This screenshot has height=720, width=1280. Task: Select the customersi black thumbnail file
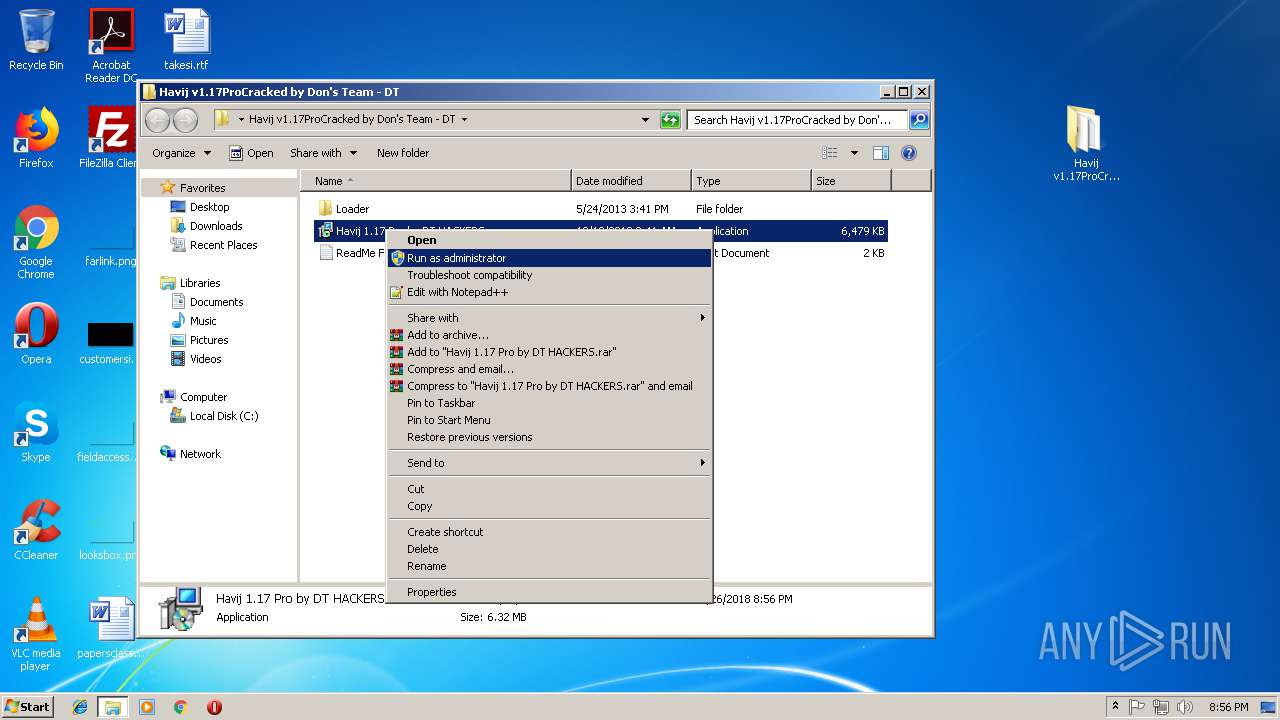pos(110,343)
